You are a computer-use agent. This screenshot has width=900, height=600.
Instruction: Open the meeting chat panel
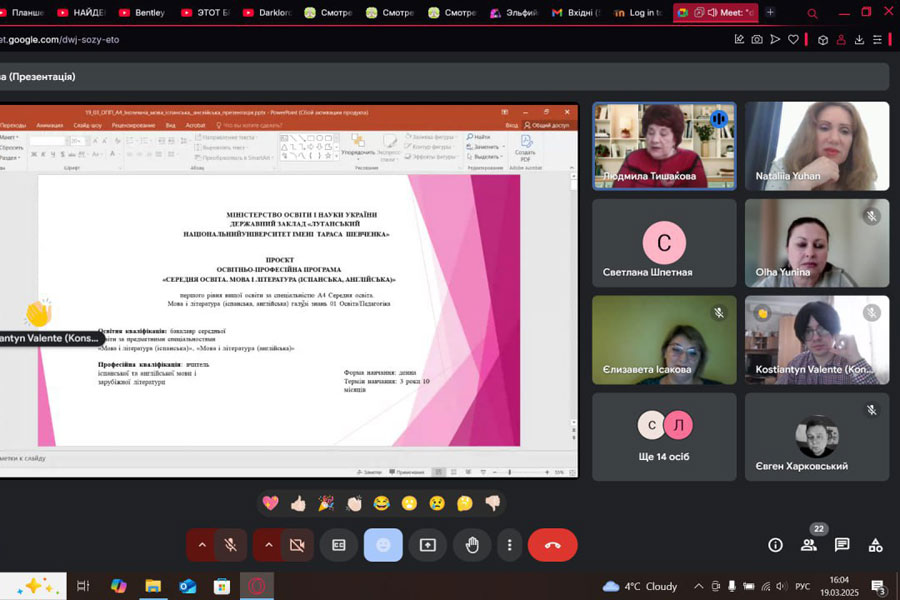coord(842,545)
